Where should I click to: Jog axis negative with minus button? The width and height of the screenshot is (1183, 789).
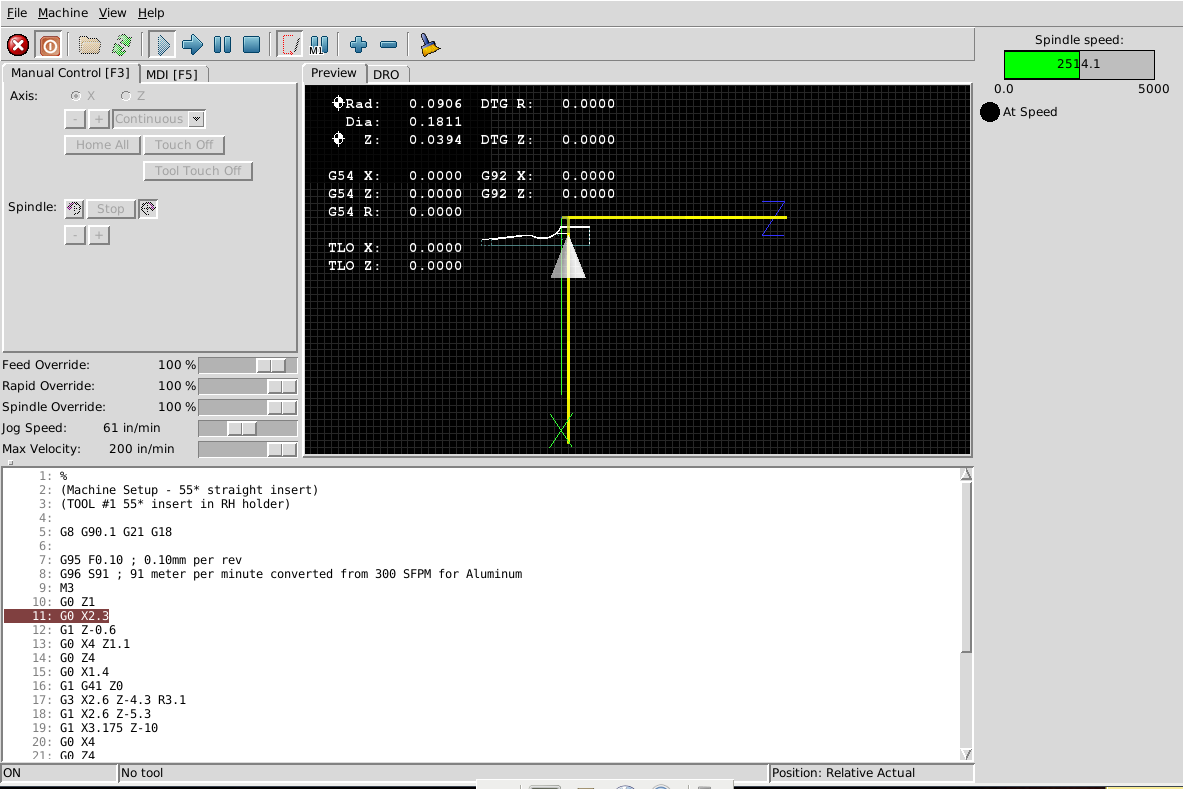(75, 119)
